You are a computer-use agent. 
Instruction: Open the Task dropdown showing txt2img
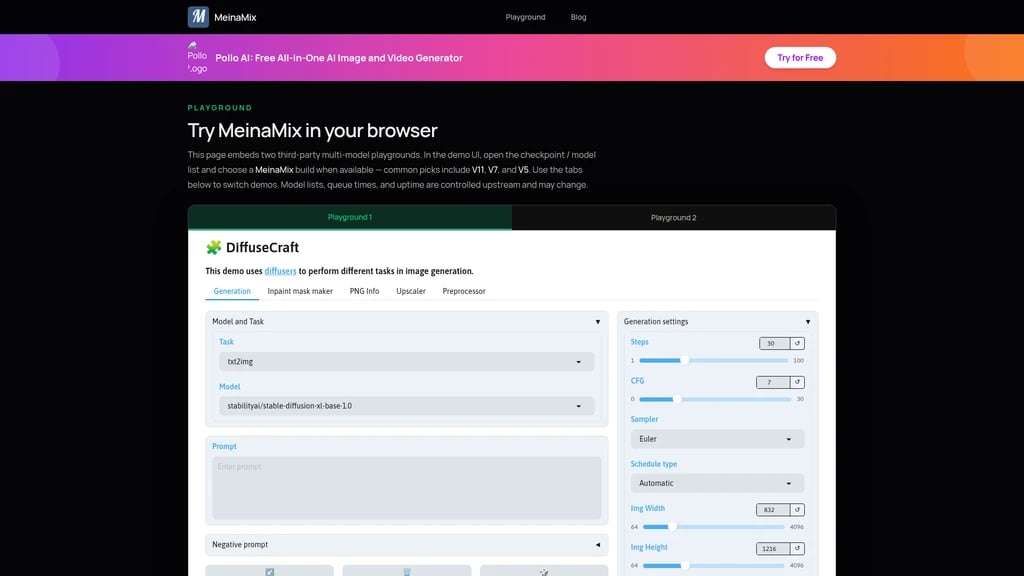coord(406,362)
